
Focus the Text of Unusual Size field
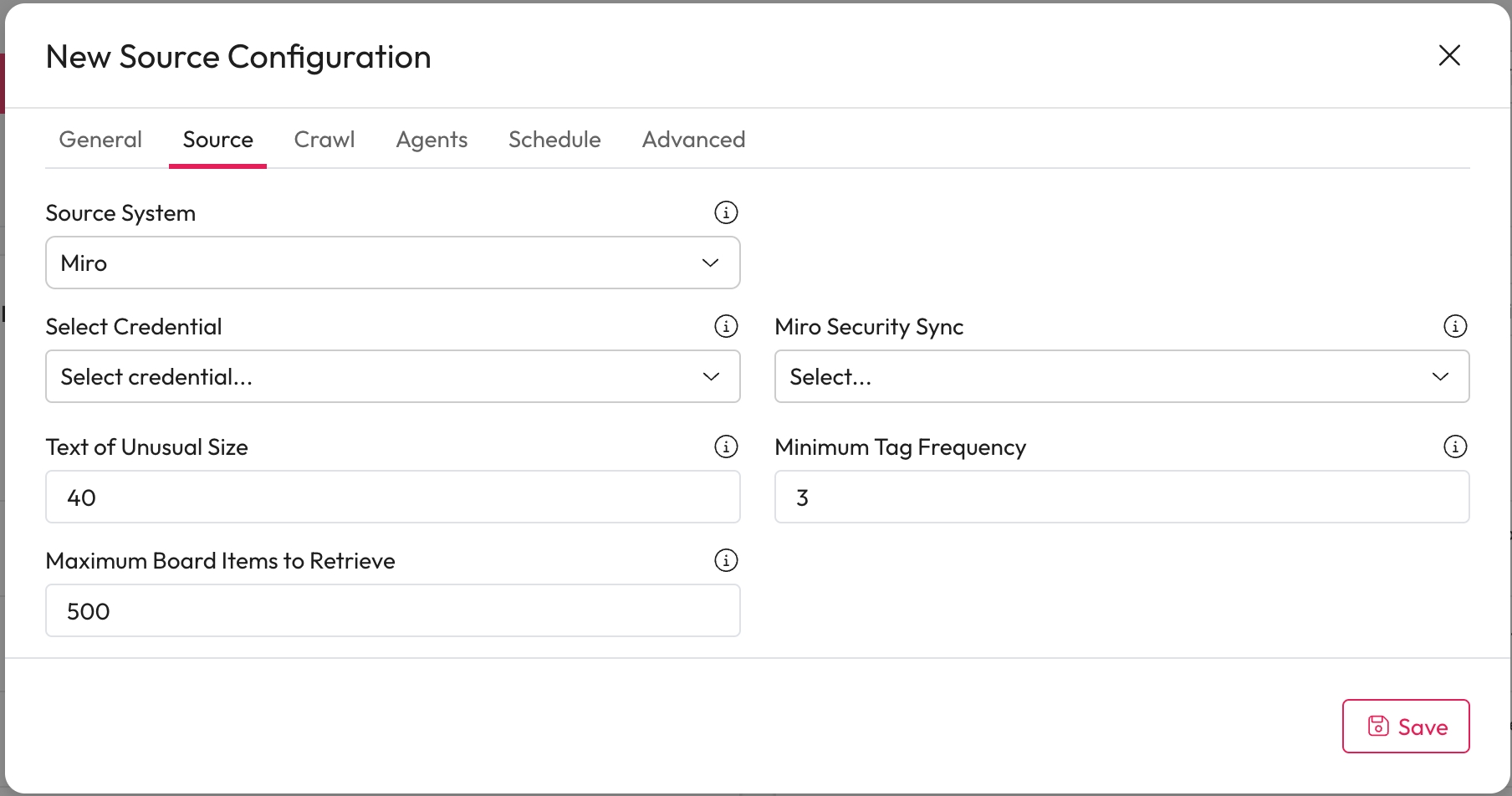392,497
